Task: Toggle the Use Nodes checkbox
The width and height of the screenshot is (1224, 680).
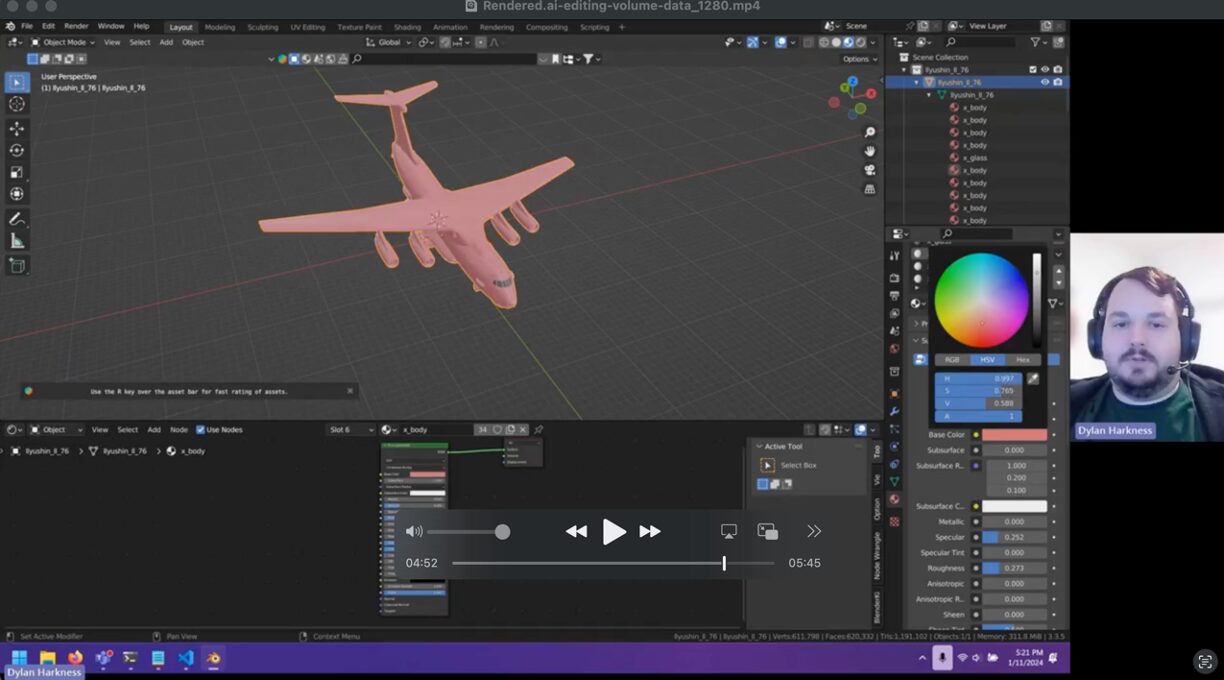Action: (x=200, y=430)
